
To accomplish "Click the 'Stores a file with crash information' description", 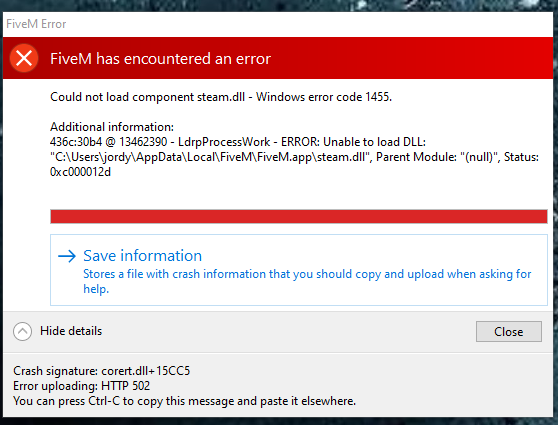I will tap(307, 281).
